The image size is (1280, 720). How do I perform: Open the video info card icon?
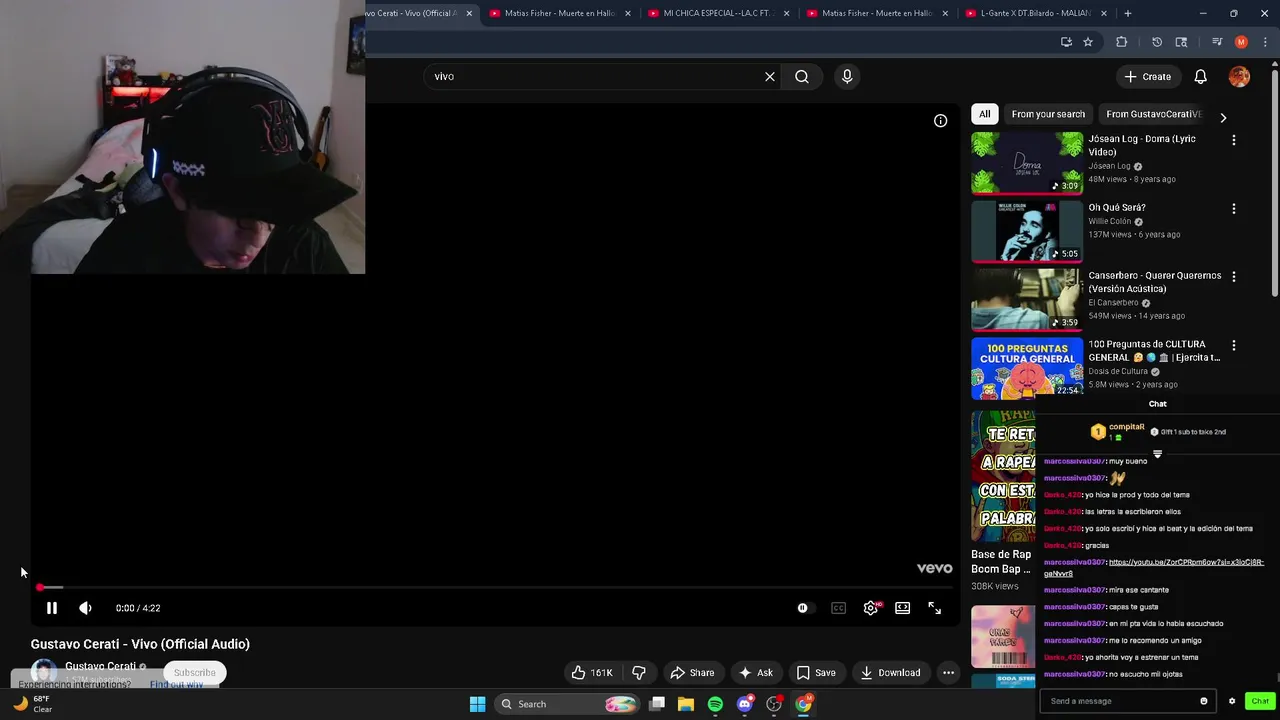point(940,121)
